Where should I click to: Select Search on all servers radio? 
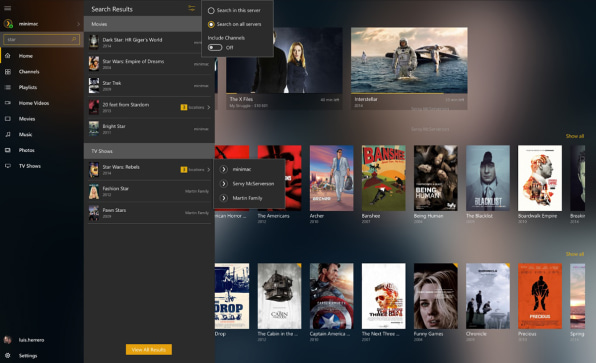pos(211,24)
